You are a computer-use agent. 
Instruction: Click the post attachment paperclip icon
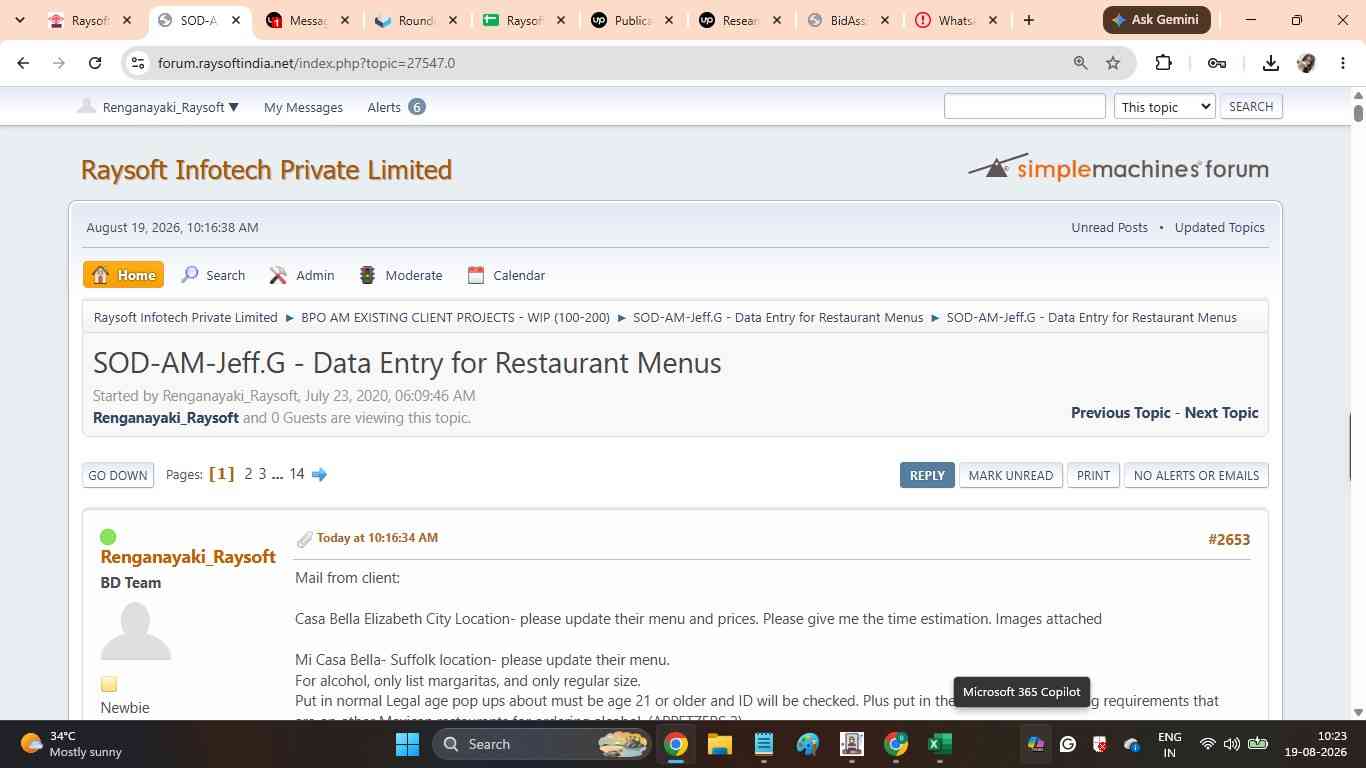pyautogui.click(x=305, y=539)
